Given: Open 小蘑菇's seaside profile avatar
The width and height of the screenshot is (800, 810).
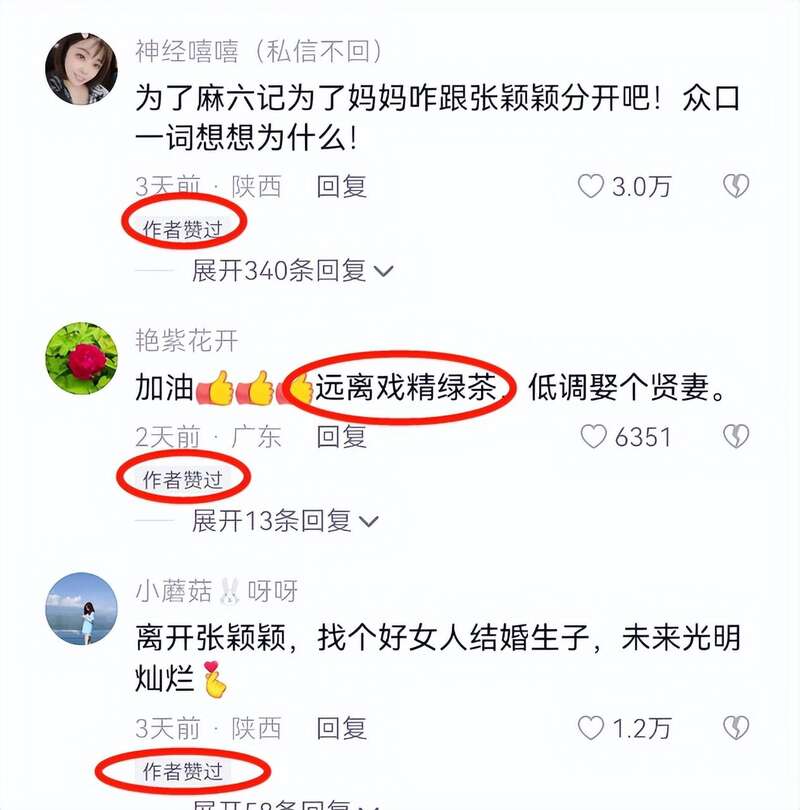Looking at the screenshot, I should pyautogui.click(x=81, y=609).
